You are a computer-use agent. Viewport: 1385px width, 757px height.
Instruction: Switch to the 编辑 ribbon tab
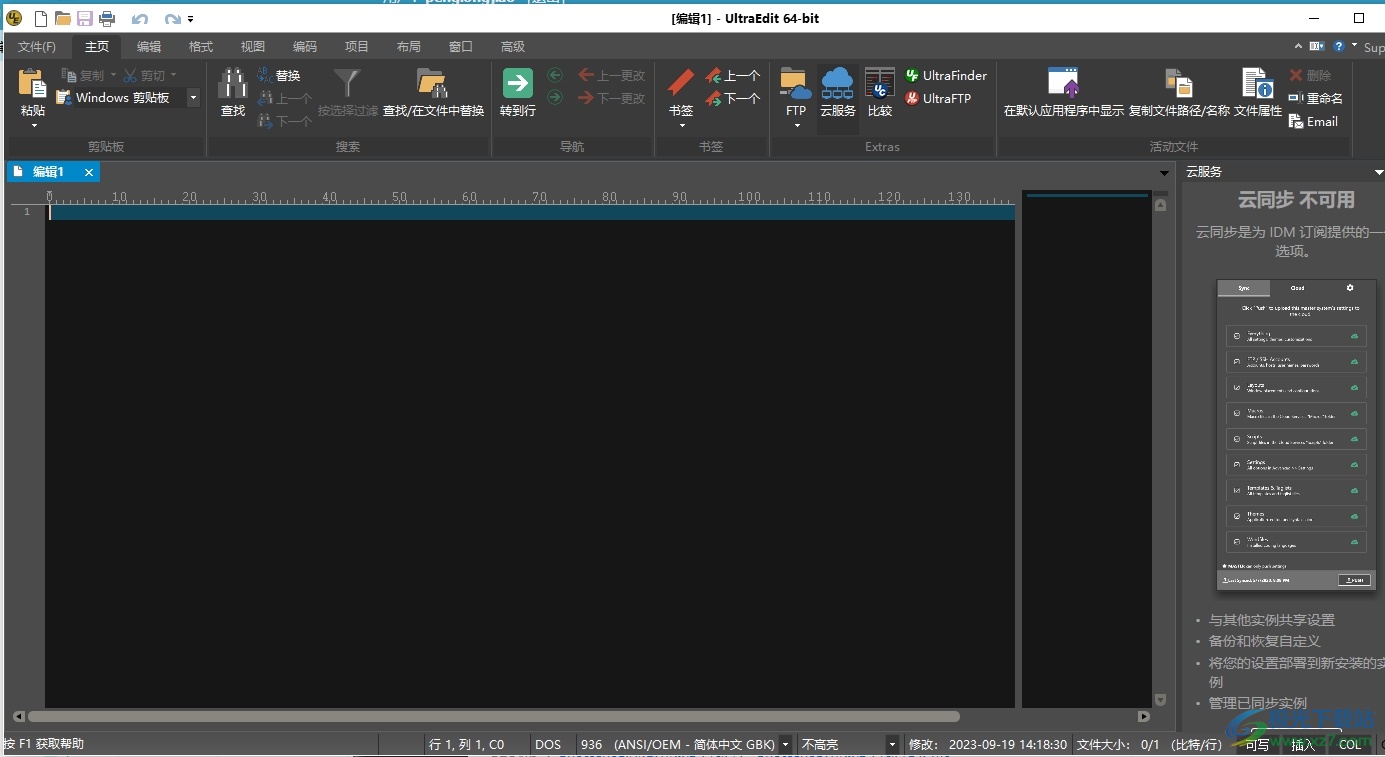point(149,46)
